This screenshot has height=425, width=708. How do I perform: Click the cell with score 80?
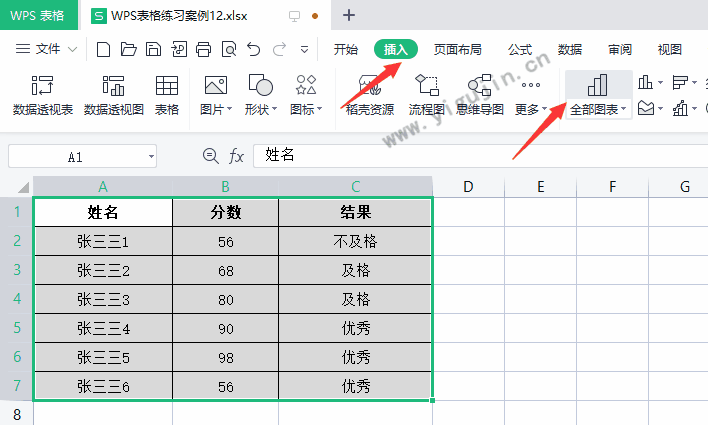tap(225, 299)
